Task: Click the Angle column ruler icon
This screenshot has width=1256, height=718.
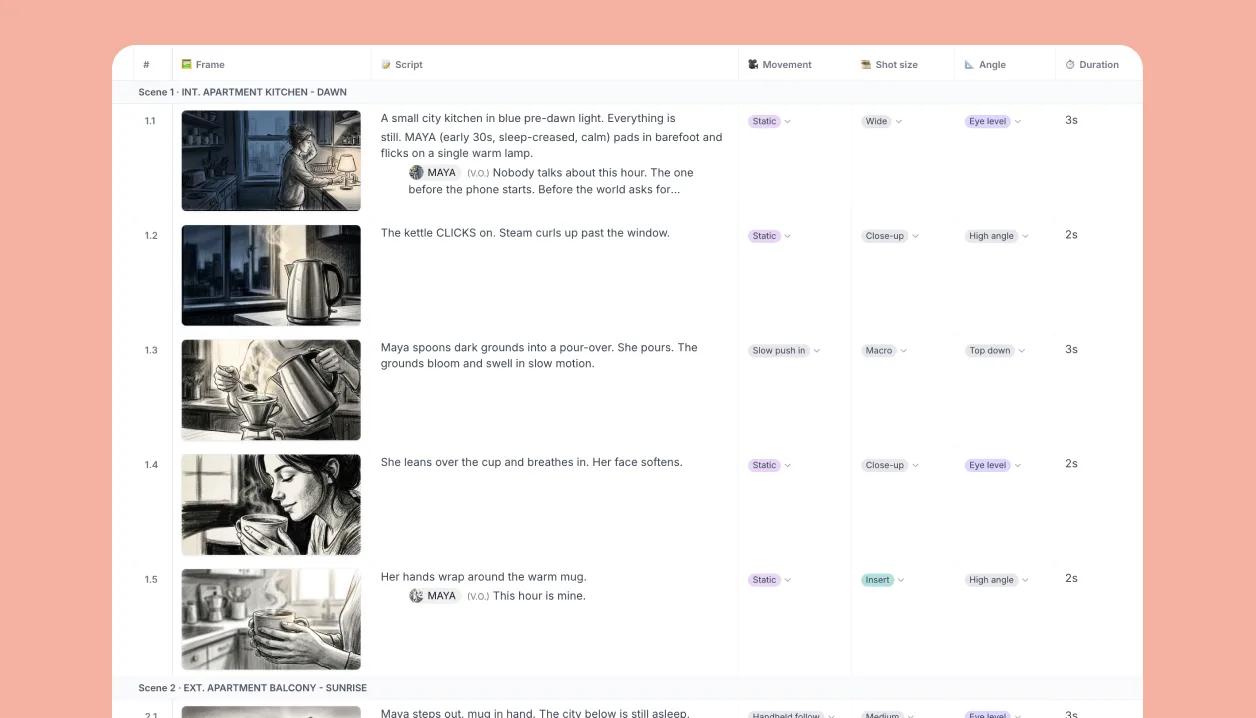Action: tap(969, 64)
